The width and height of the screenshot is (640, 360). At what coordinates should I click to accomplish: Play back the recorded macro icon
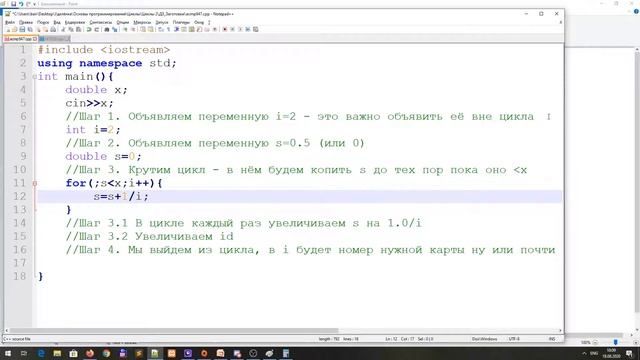240,29
